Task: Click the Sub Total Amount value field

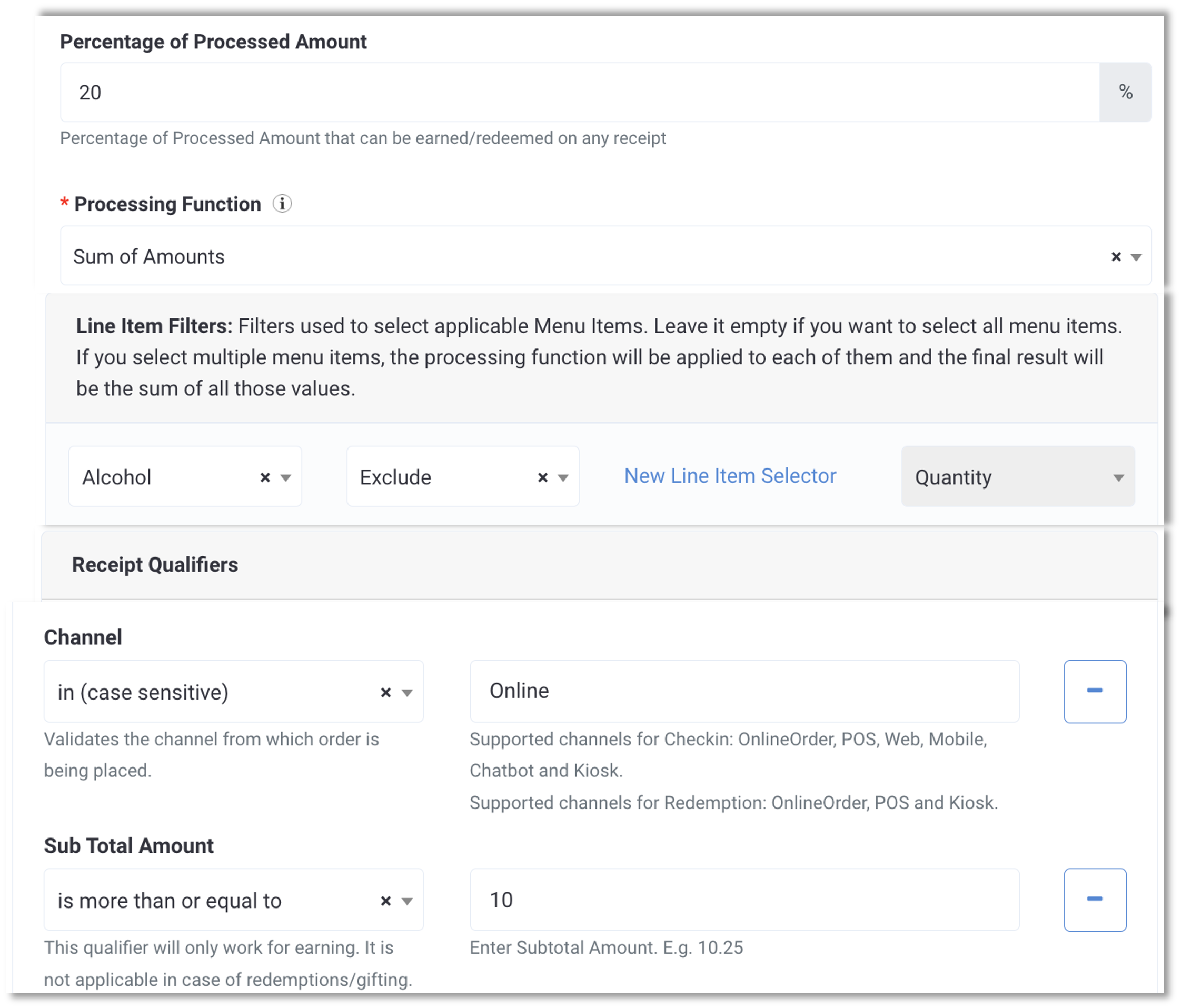Action: point(744,900)
